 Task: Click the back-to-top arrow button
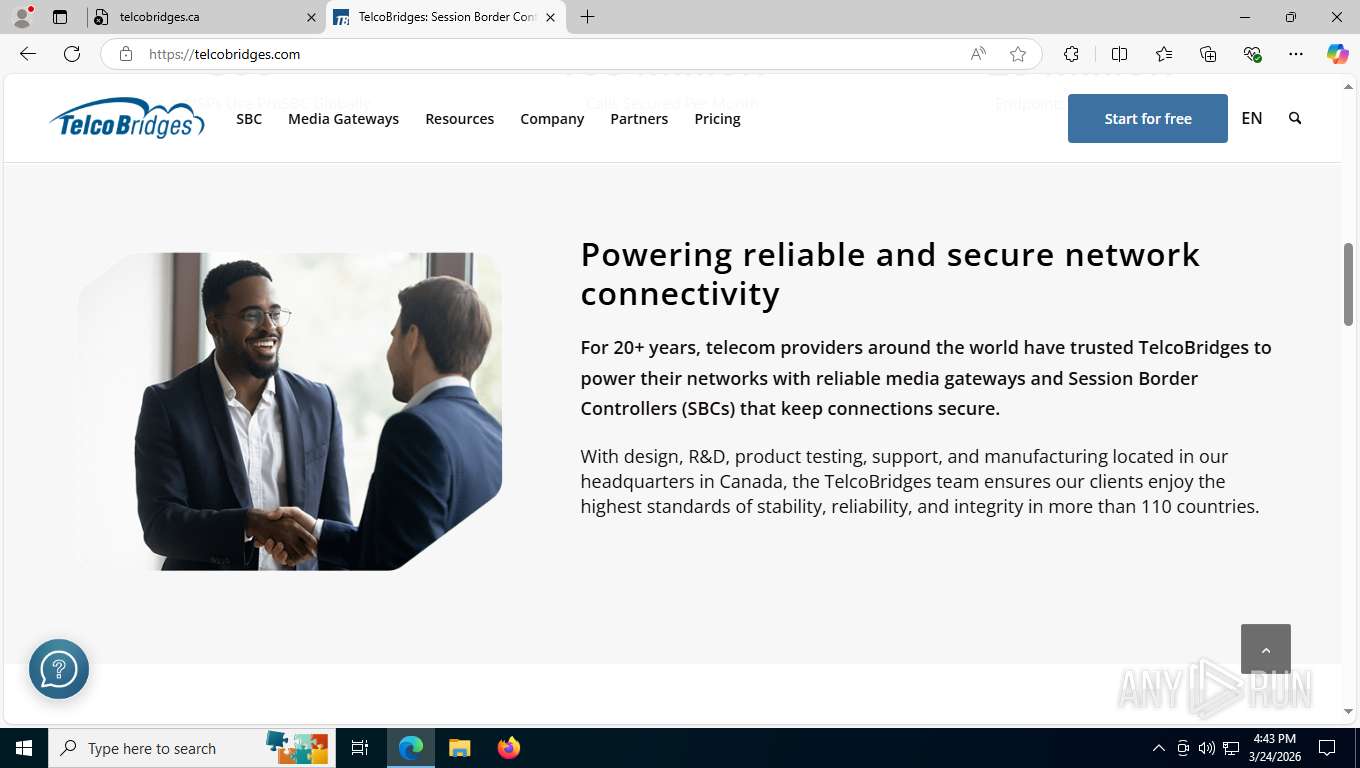pyautogui.click(x=1266, y=649)
